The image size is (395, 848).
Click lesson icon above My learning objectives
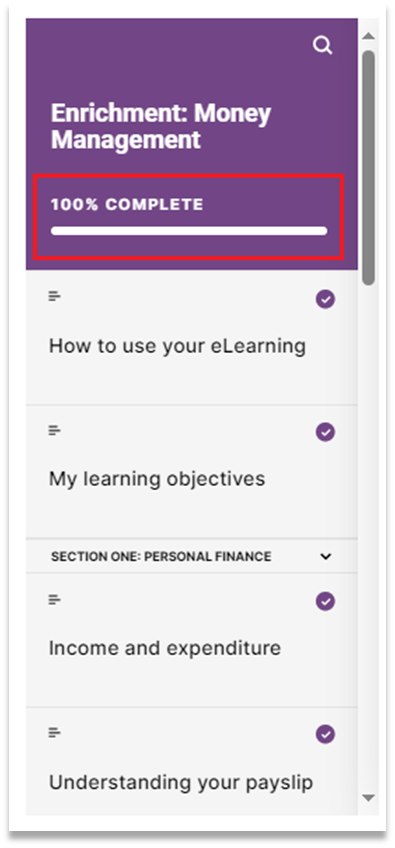pyautogui.click(x=54, y=430)
